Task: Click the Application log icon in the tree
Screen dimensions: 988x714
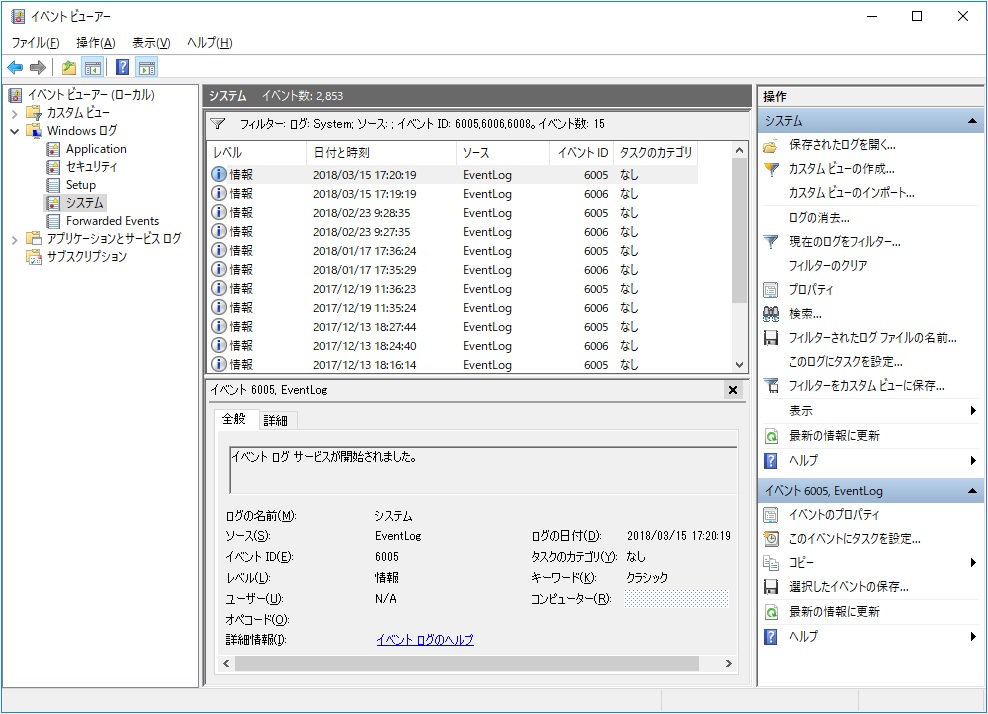Action: click(x=54, y=149)
